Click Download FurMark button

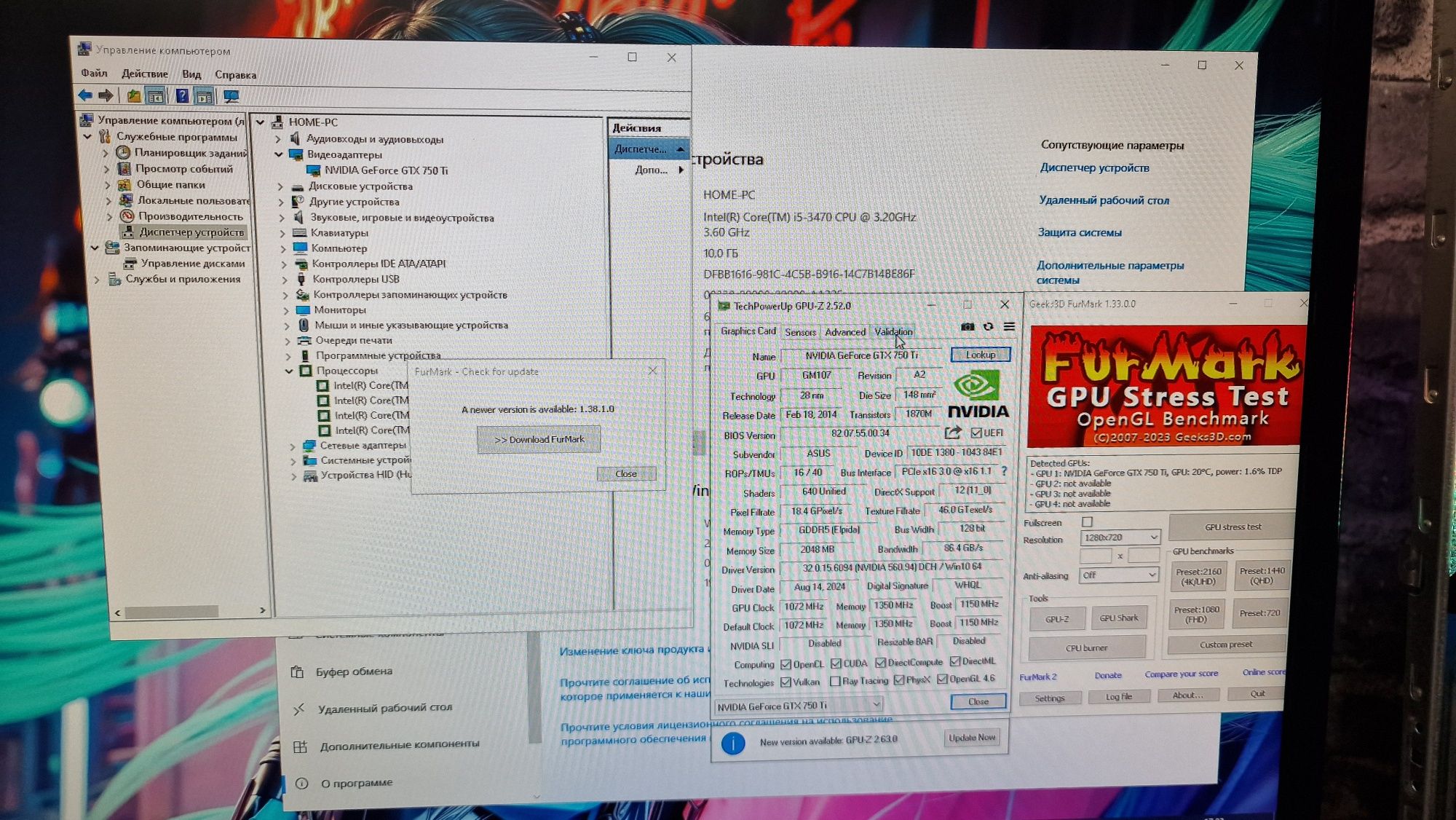tap(539, 439)
